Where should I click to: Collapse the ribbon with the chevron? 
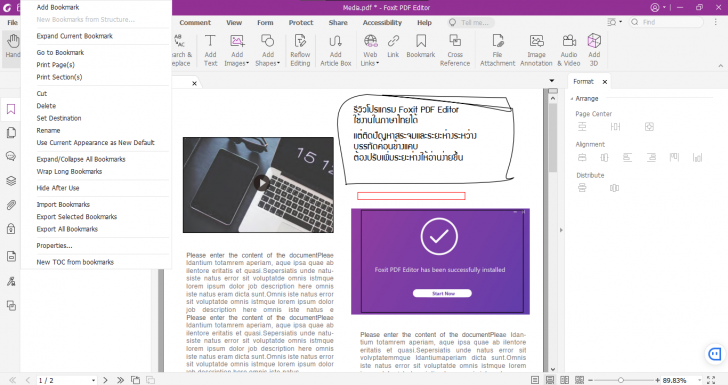click(721, 66)
